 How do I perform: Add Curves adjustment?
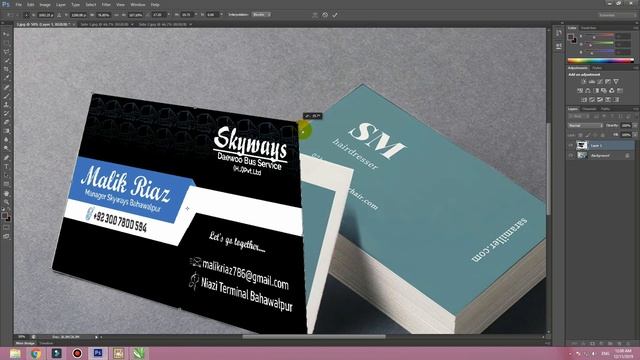coord(600,82)
